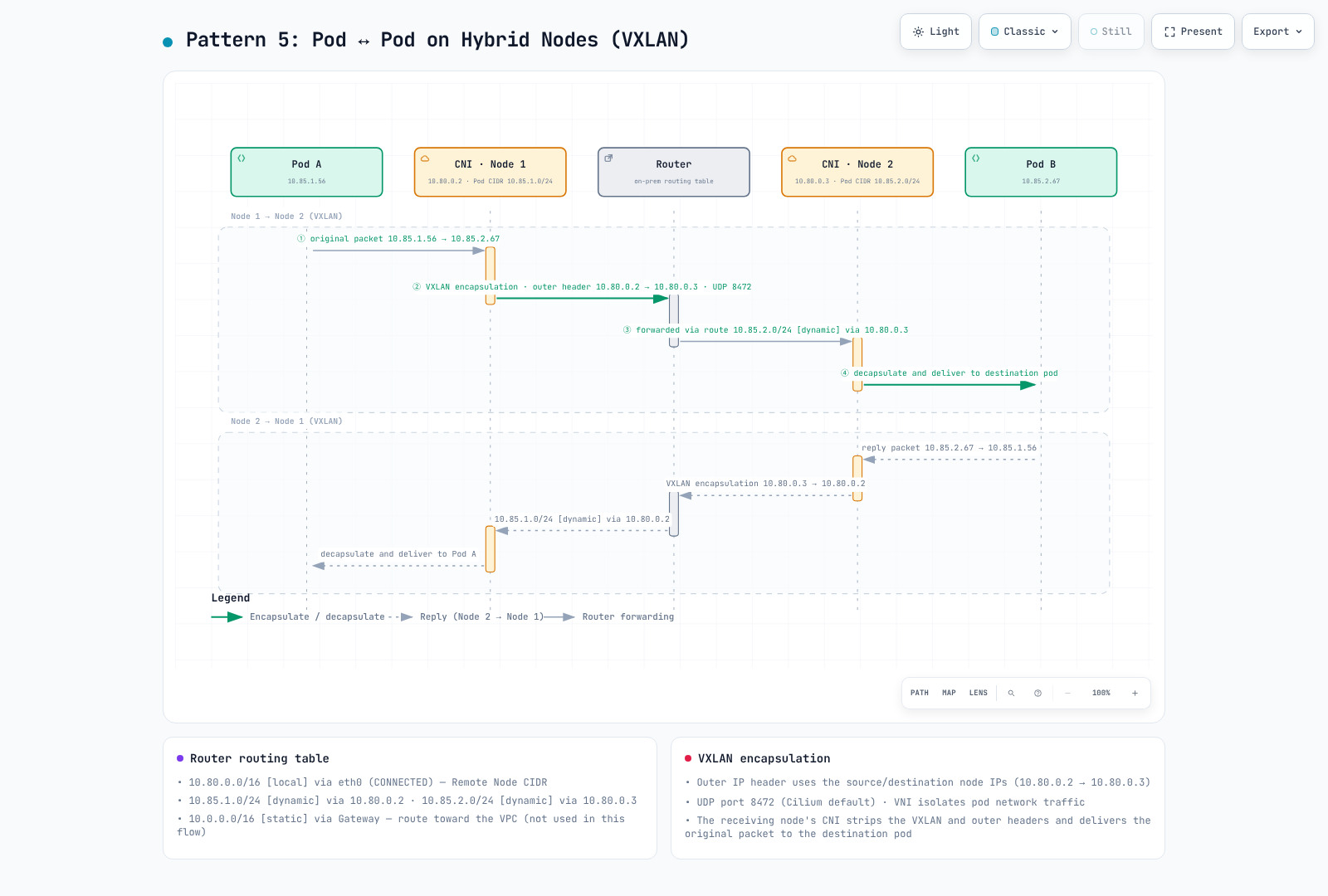Zoom in with the plus icon
Screen dimensions: 1328x896
tap(1135, 693)
